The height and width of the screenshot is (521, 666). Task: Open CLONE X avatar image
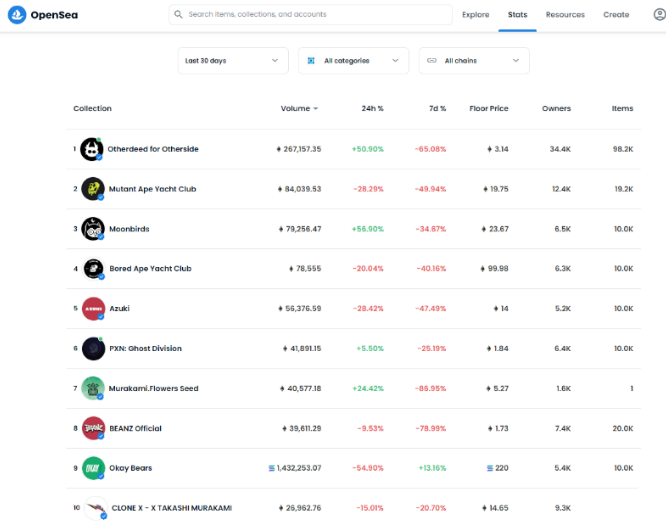96,508
